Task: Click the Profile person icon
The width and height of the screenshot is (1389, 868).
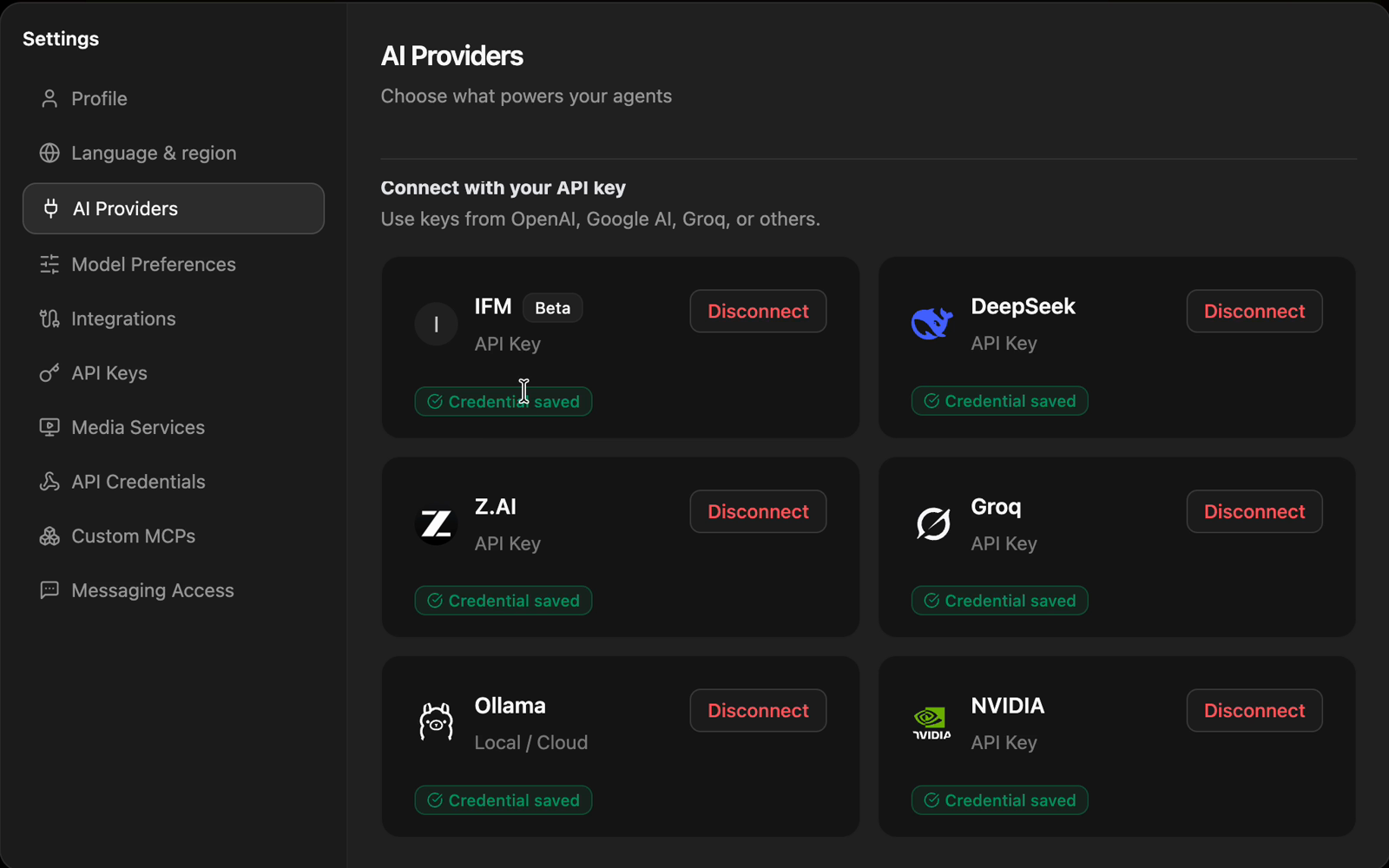Action: 49,99
